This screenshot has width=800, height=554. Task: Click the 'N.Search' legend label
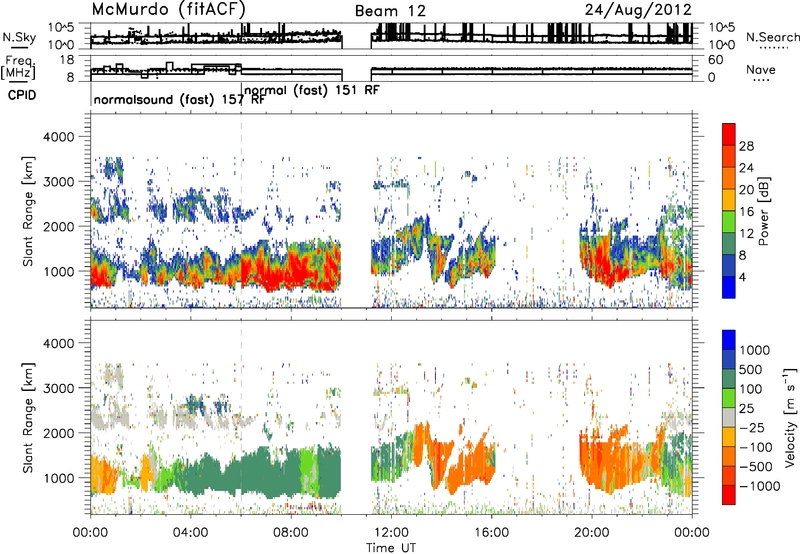(772, 37)
